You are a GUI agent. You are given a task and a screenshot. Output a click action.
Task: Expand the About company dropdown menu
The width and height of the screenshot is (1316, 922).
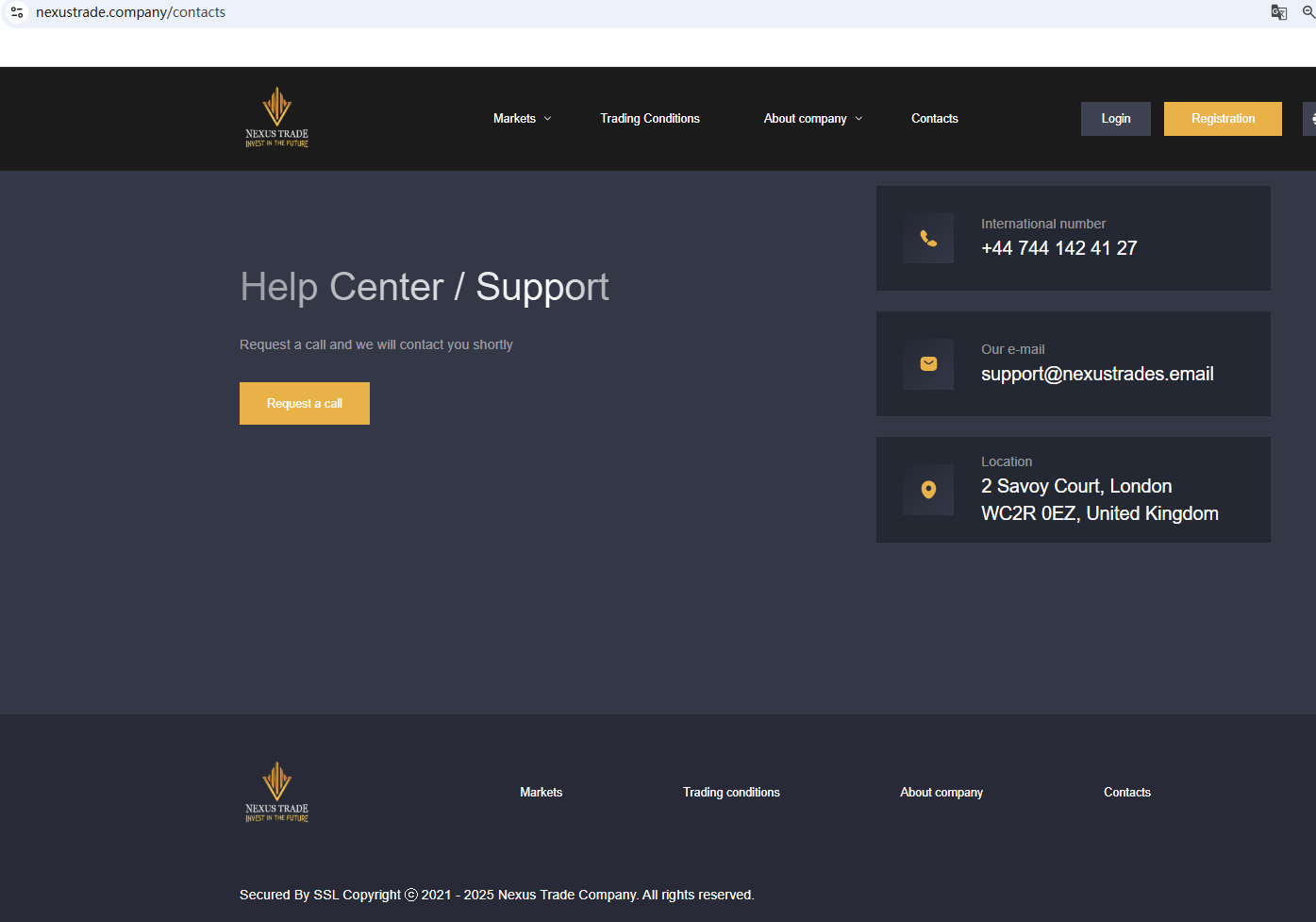(812, 119)
